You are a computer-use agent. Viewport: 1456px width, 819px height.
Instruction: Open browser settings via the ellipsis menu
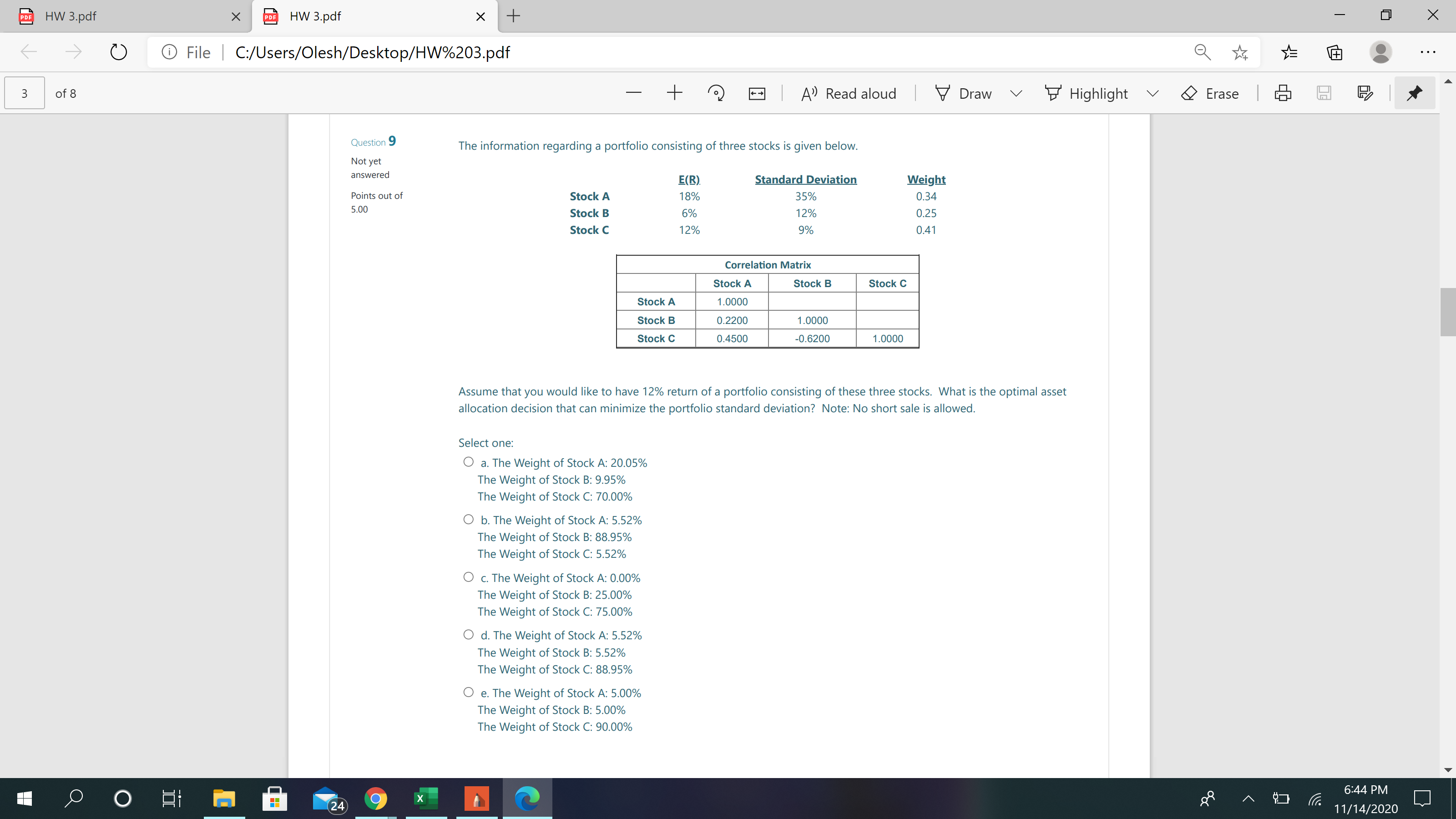1428,52
